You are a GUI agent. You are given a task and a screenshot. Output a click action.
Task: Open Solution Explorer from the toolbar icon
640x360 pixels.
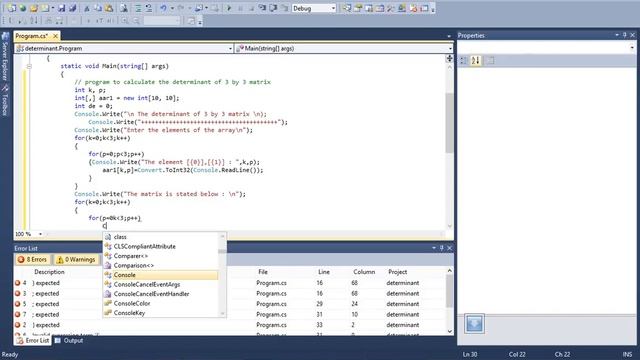click(x=347, y=8)
